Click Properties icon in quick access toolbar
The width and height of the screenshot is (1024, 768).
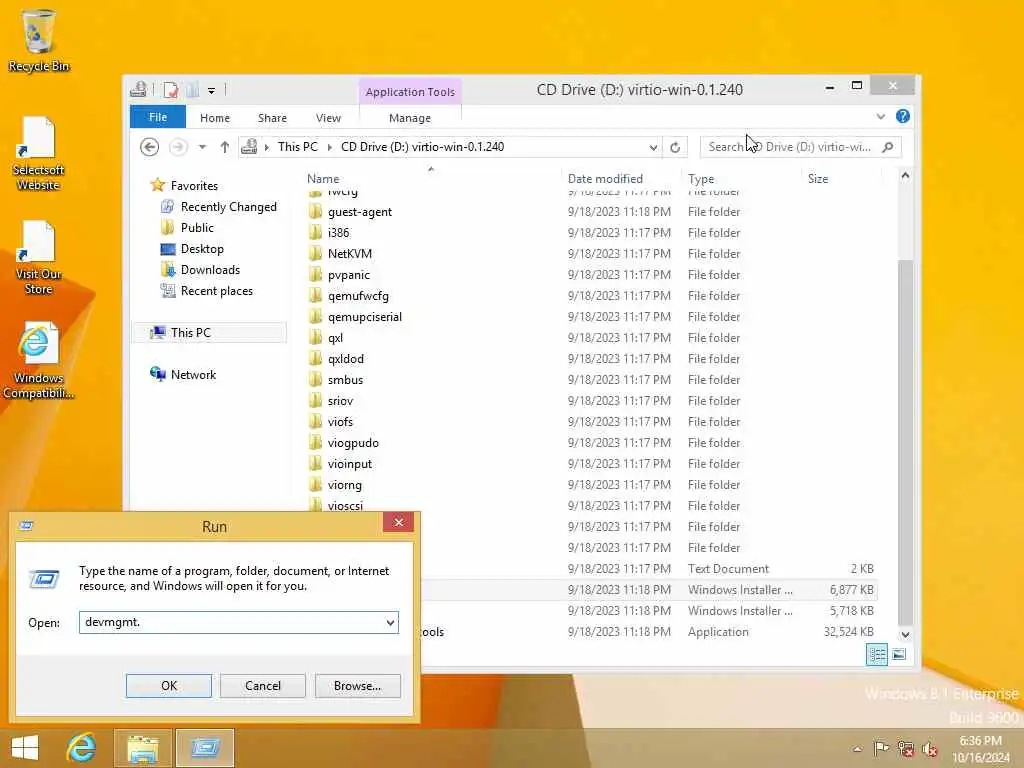[170, 89]
